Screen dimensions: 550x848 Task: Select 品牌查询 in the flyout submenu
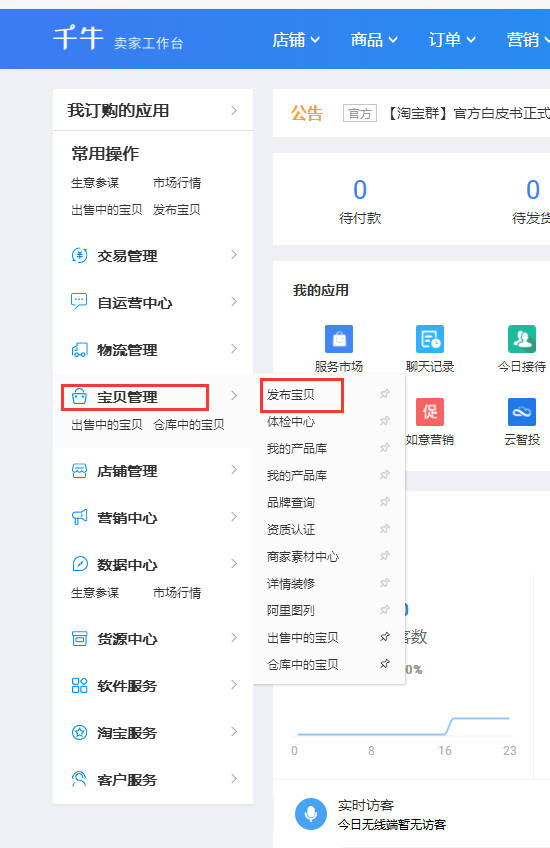291,503
